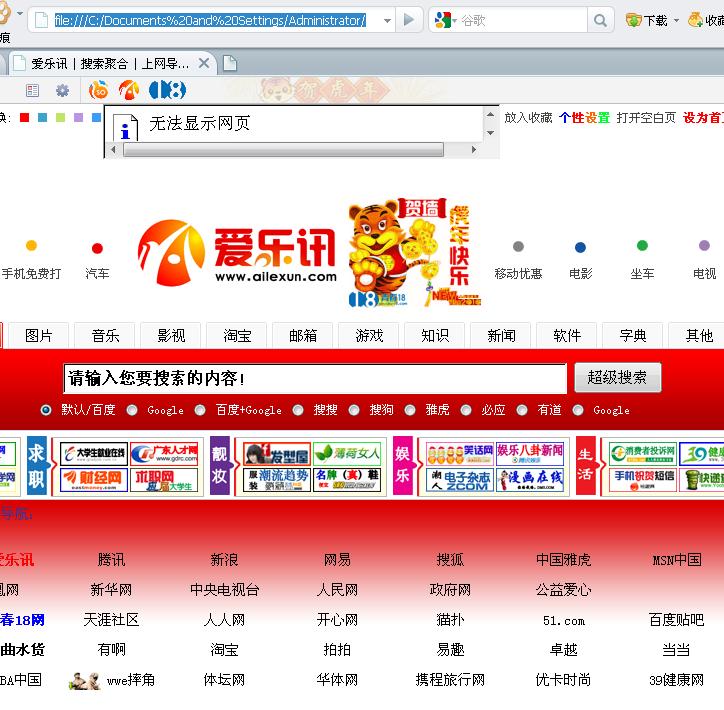Click the red dot above 汽车

pyautogui.click(x=97, y=248)
